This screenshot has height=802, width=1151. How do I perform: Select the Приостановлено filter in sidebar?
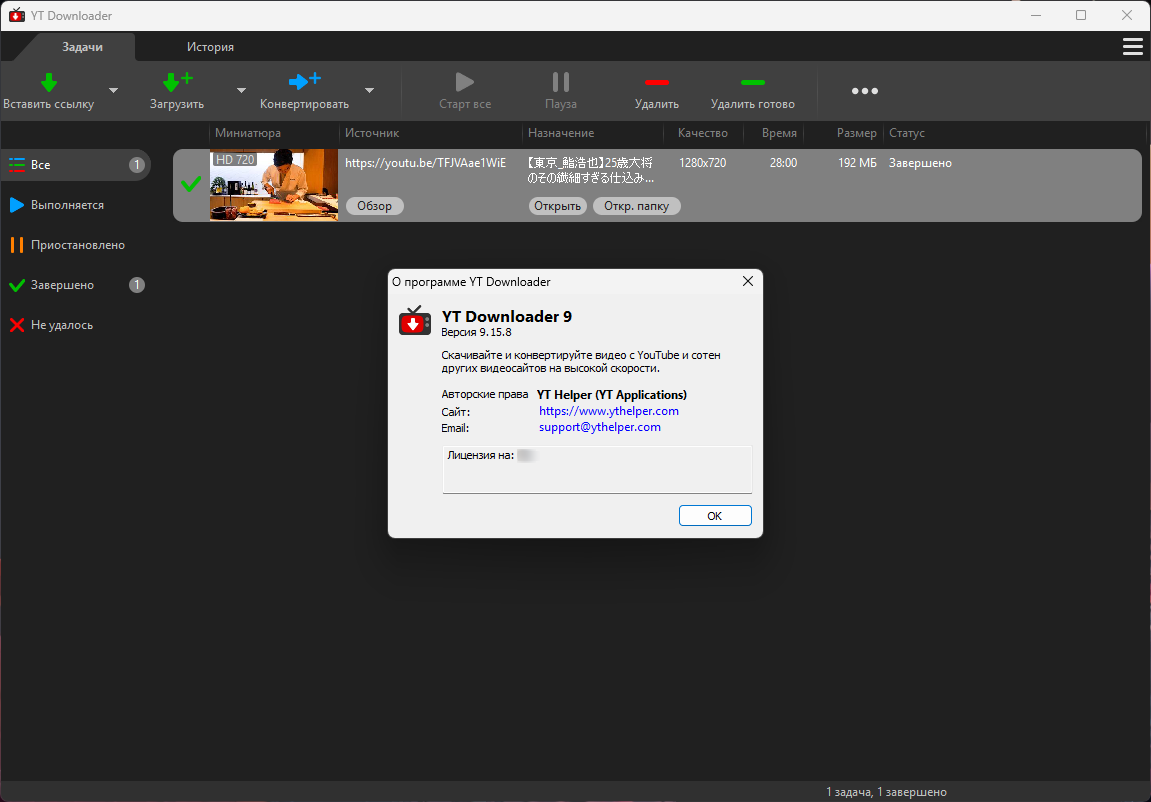point(76,245)
